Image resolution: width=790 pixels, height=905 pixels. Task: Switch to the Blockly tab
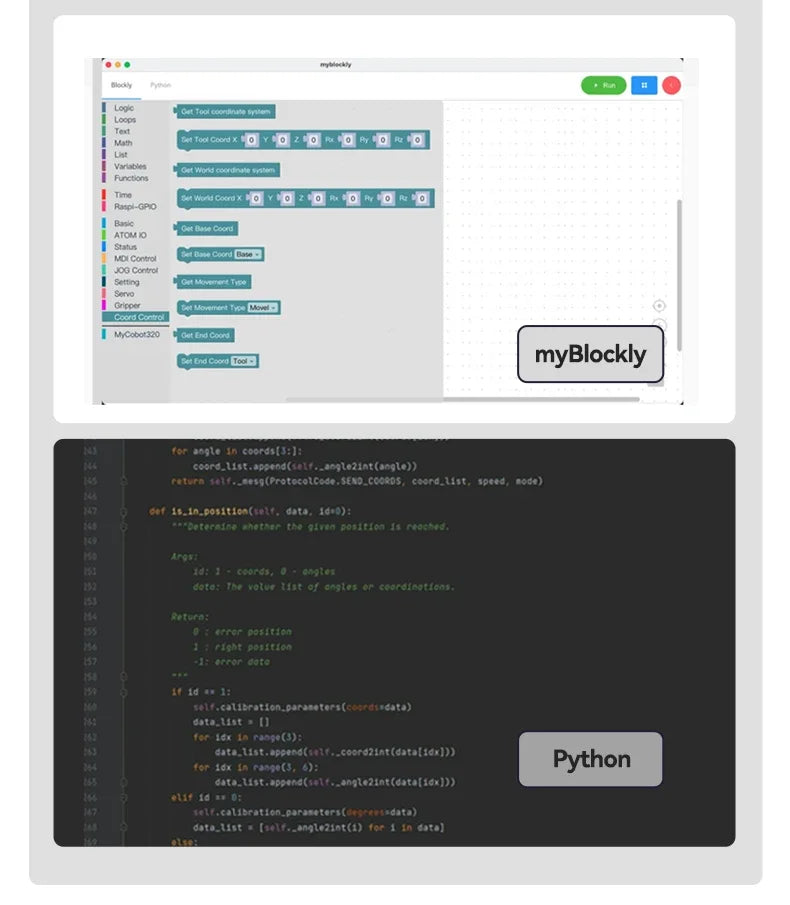point(121,85)
